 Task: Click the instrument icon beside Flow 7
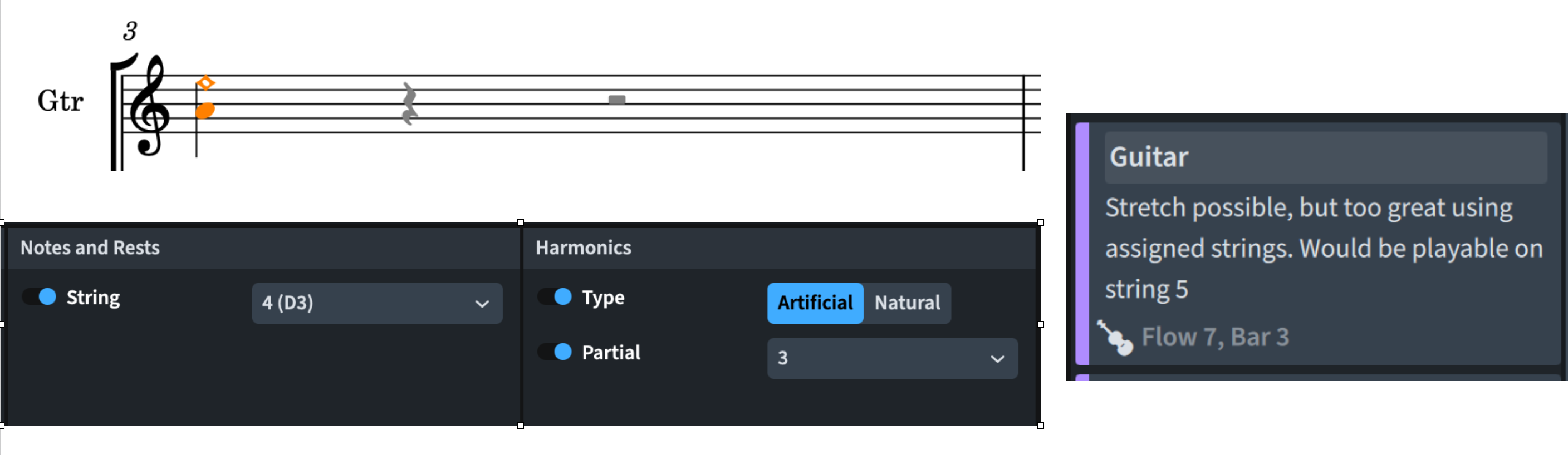tap(1116, 337)
